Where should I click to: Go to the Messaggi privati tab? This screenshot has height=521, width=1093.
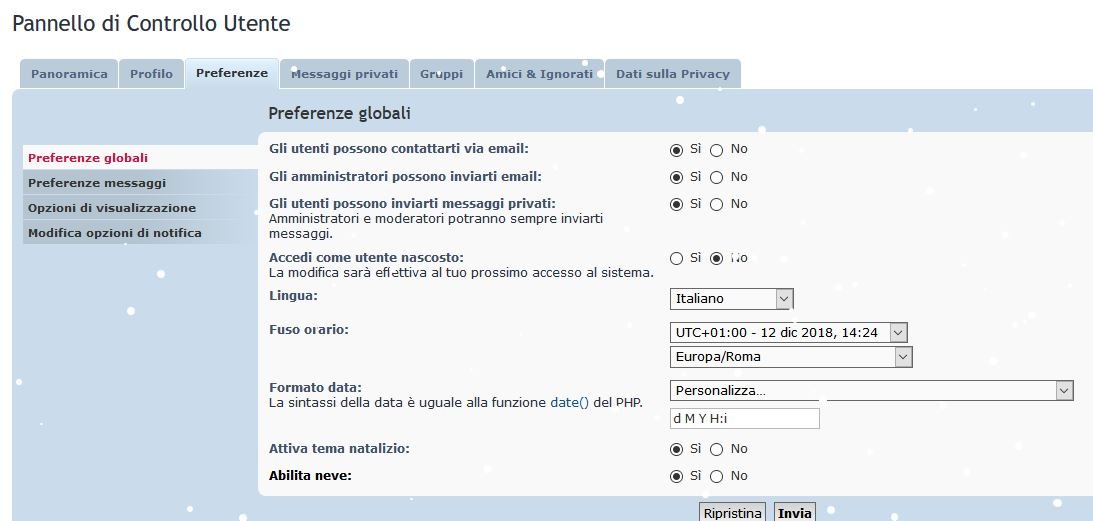point(344,74)
